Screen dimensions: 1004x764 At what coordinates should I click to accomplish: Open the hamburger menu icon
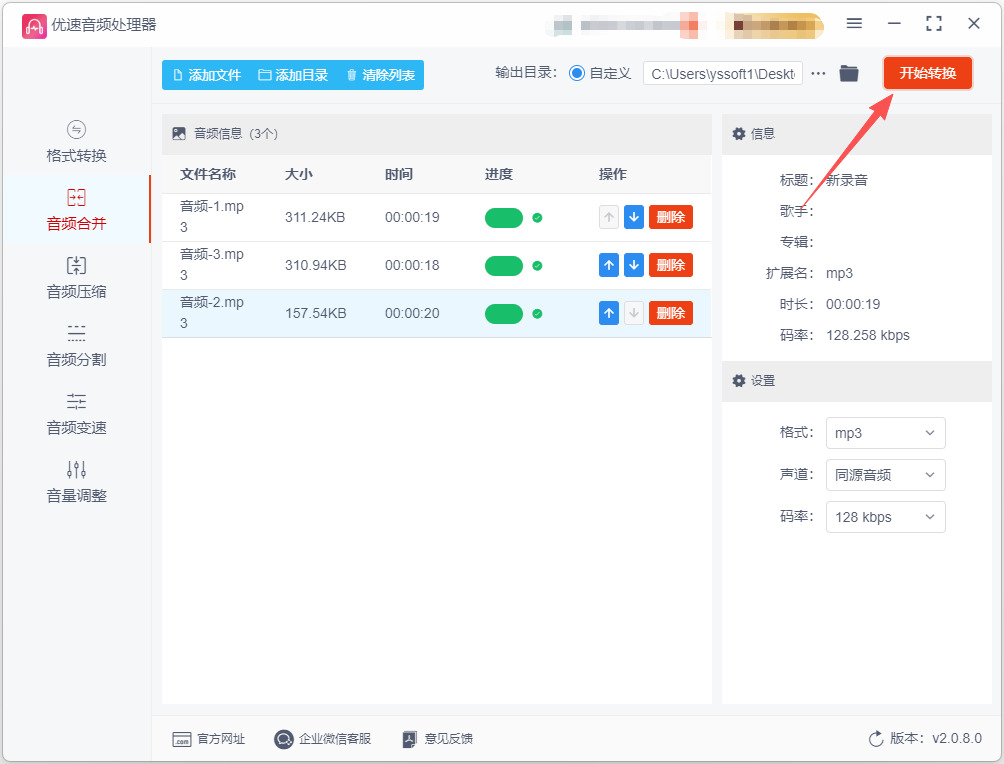click(x=854, y=24)
